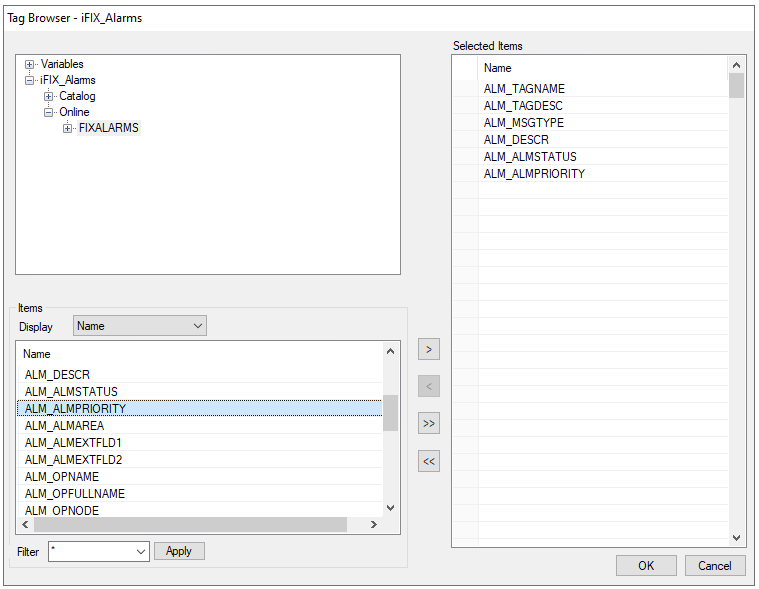The image size is (759, 589).
Task: Click the Items list horizontal scrollbar thumb
Action: (190, 524)
